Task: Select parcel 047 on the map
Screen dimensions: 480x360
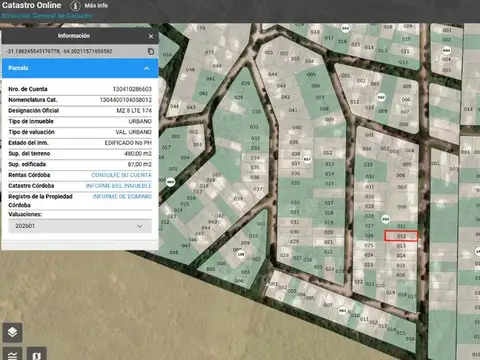Action: [186, 246]
